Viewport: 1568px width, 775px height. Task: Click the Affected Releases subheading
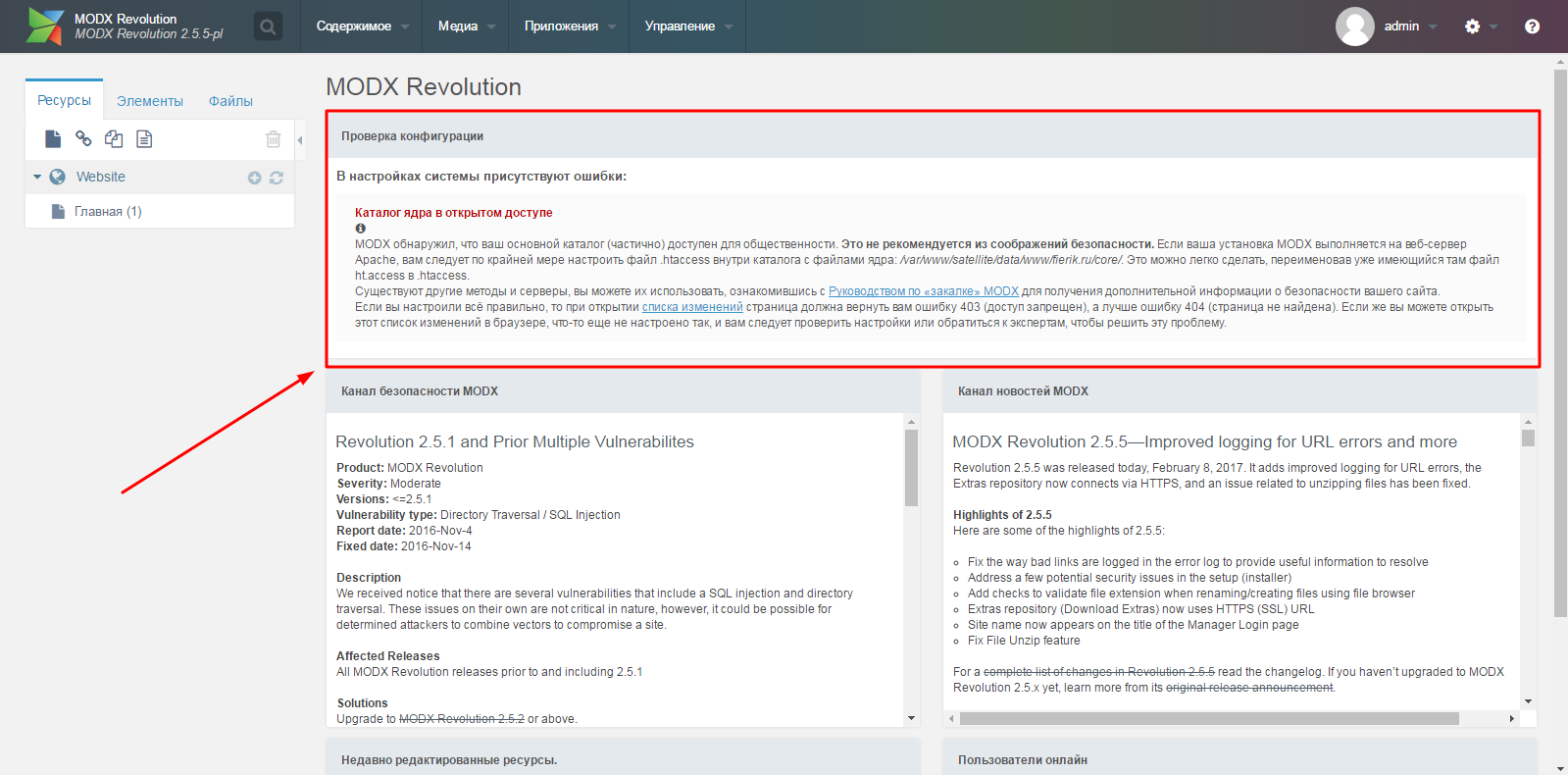pos(387,656)
